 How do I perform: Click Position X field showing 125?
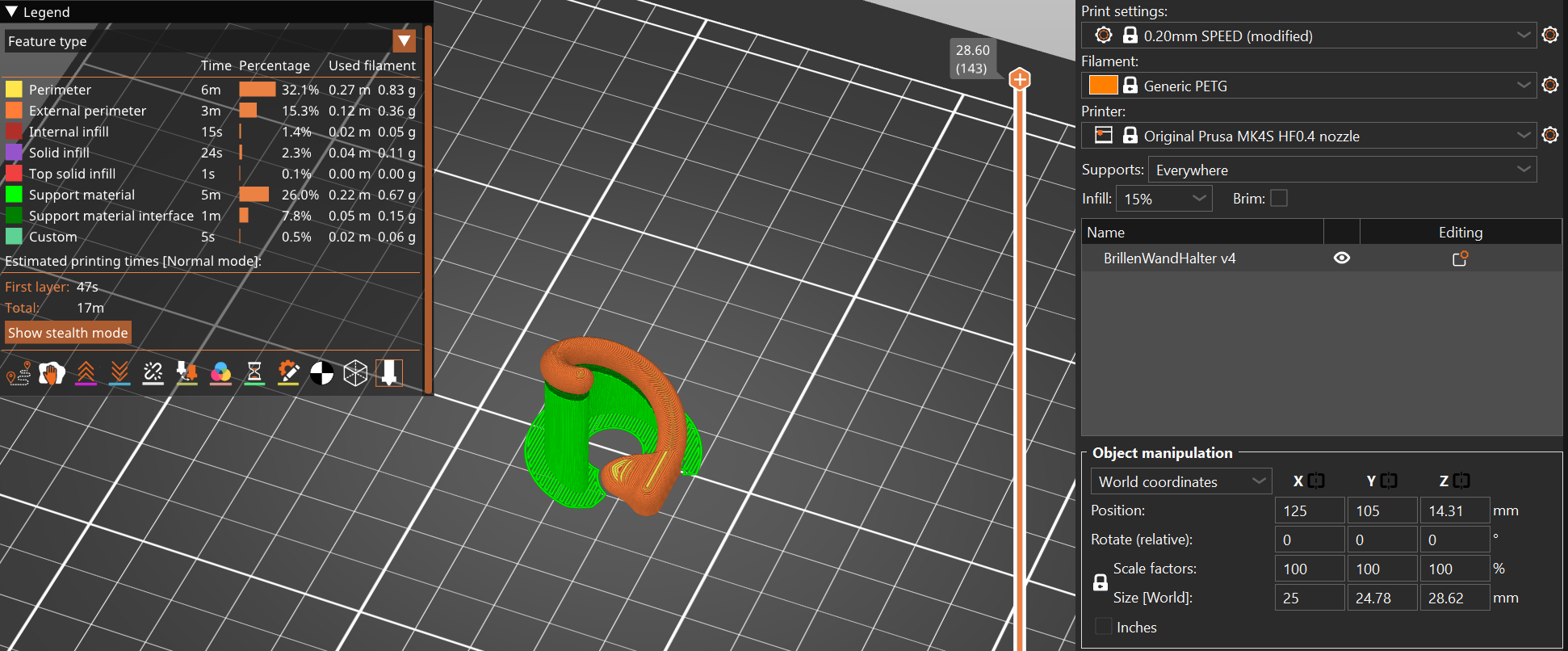pos(1310,510)
